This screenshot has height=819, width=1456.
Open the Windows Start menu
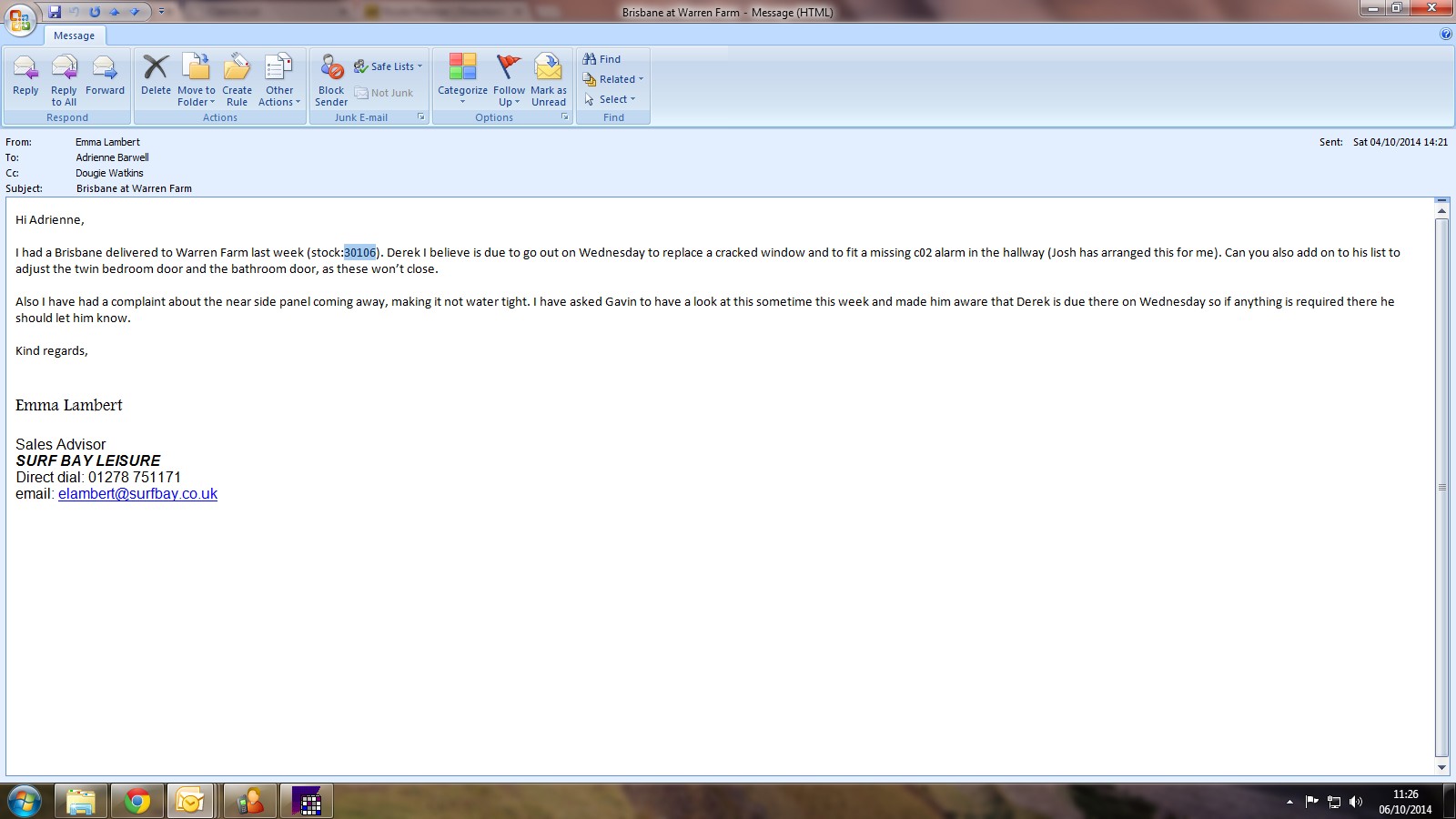[x=24, y=801]
